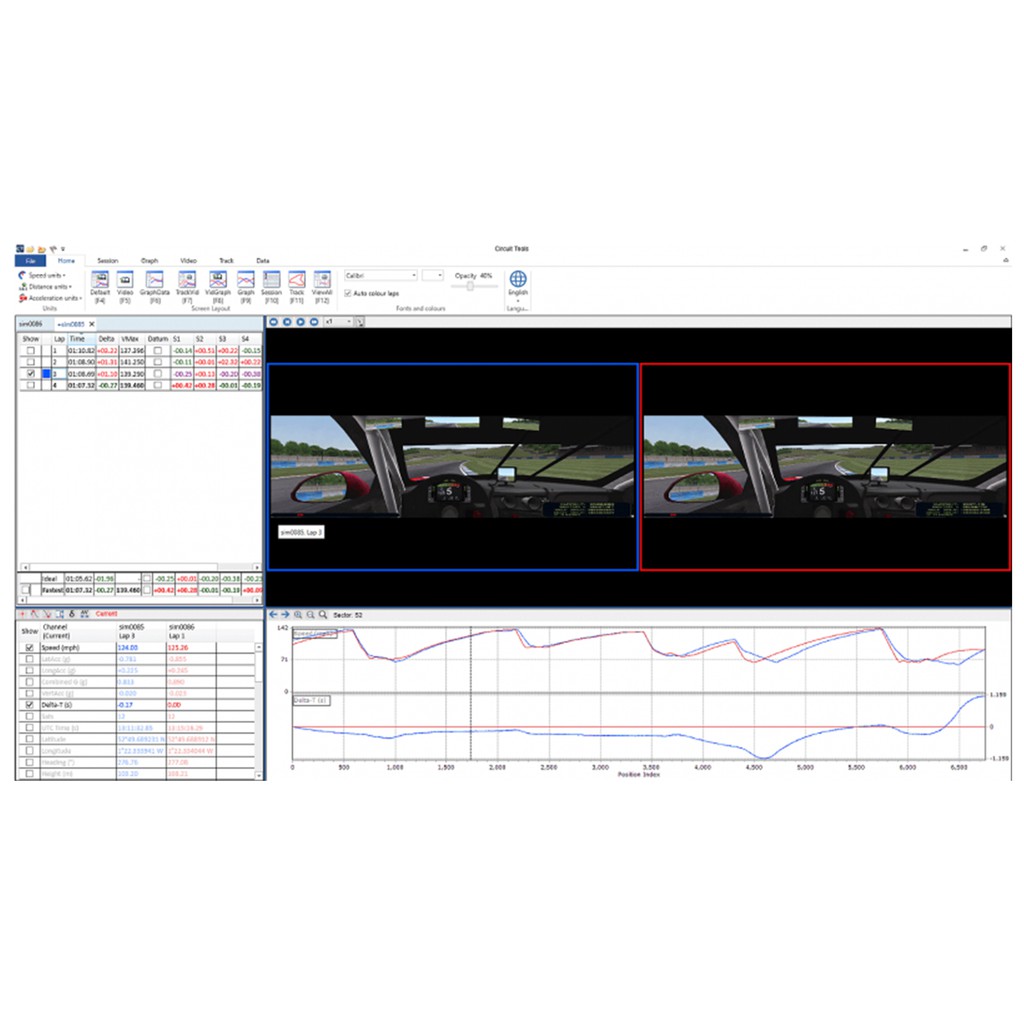Sort laps by the Time column header
The image size is (1024, 1024).
pyautogui.click(x=82, y=339)
